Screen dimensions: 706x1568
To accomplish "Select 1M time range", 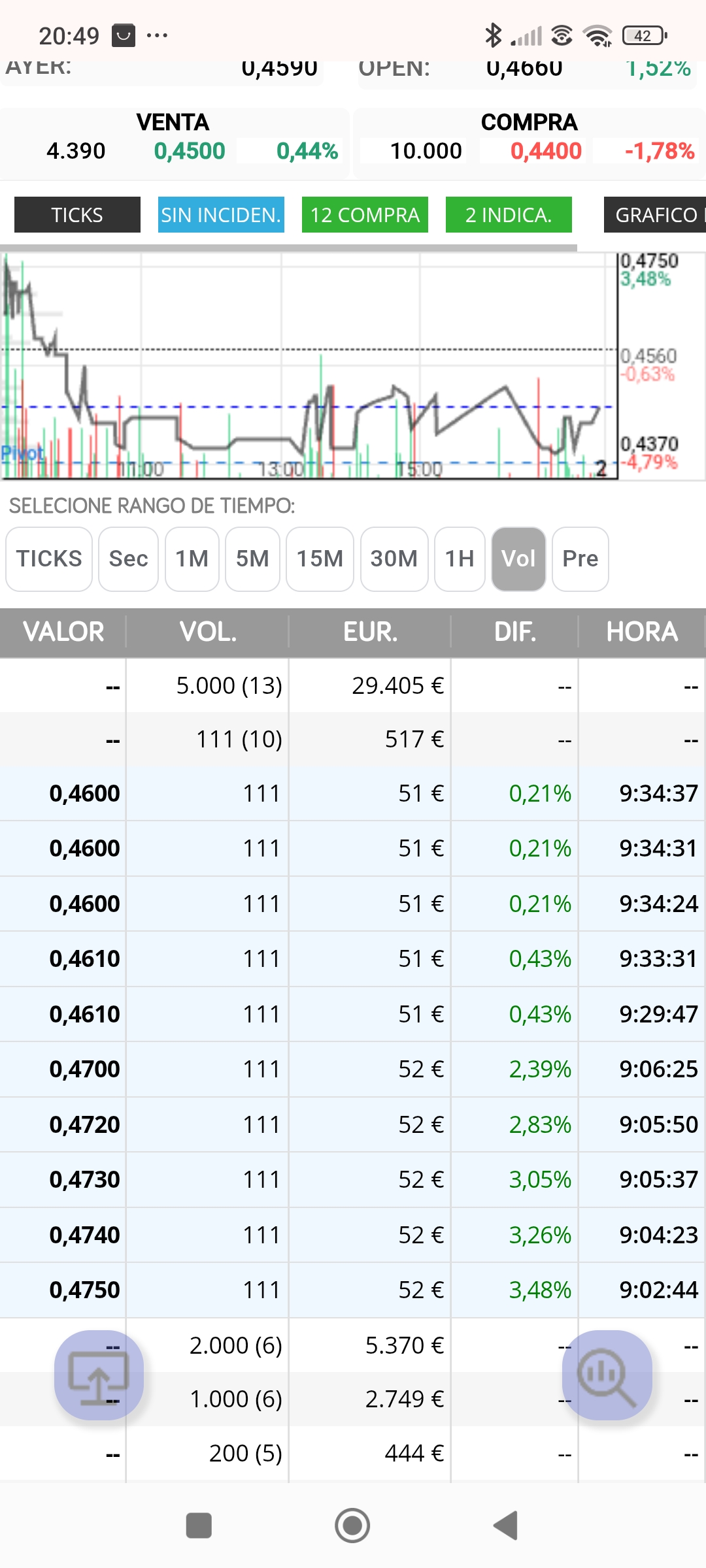I will pos(192,559).
